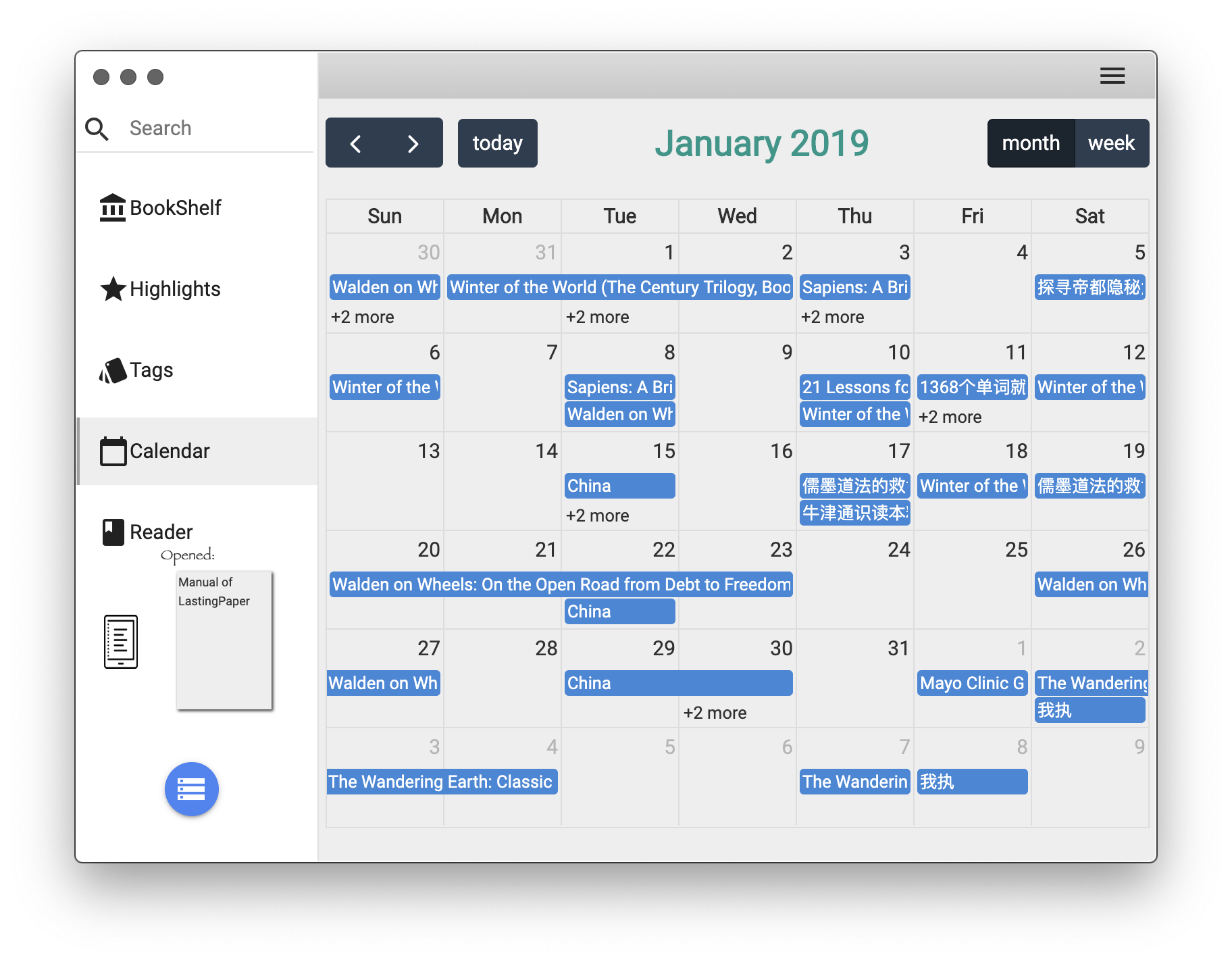Screen dimensions: 1232x962
Task: Click the blue round list button
Action: [192, 789]
